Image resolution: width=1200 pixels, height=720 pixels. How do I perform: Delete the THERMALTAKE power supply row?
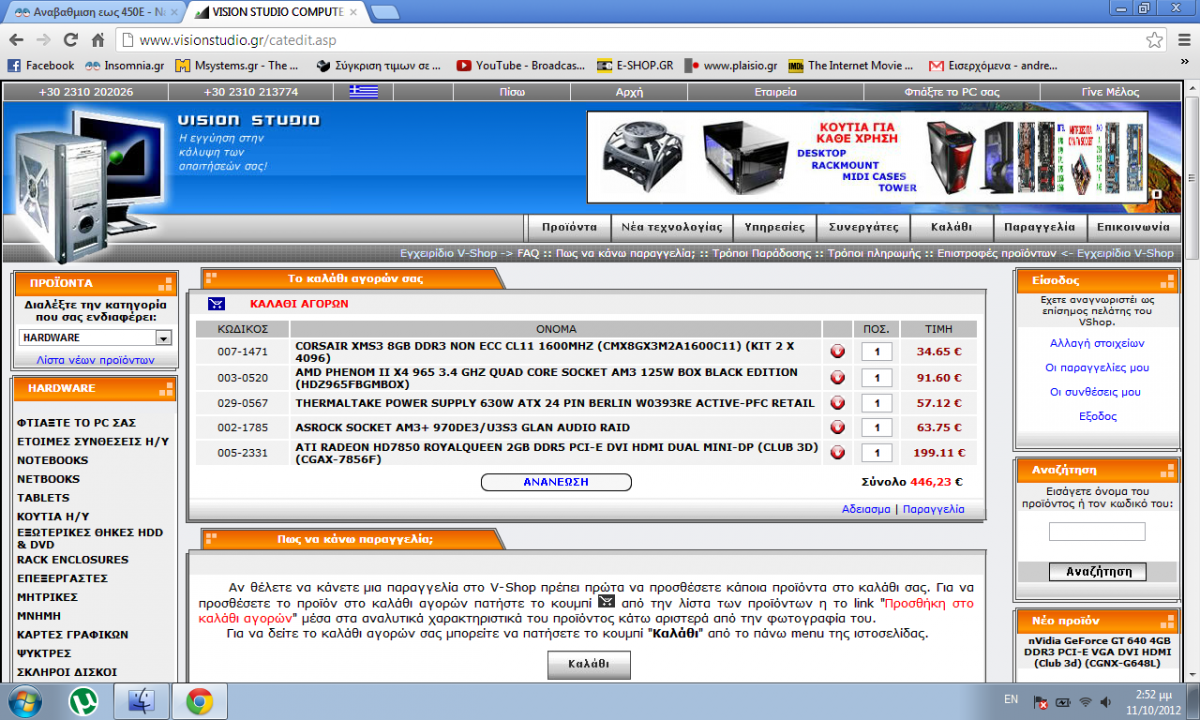tap(837, 404)
